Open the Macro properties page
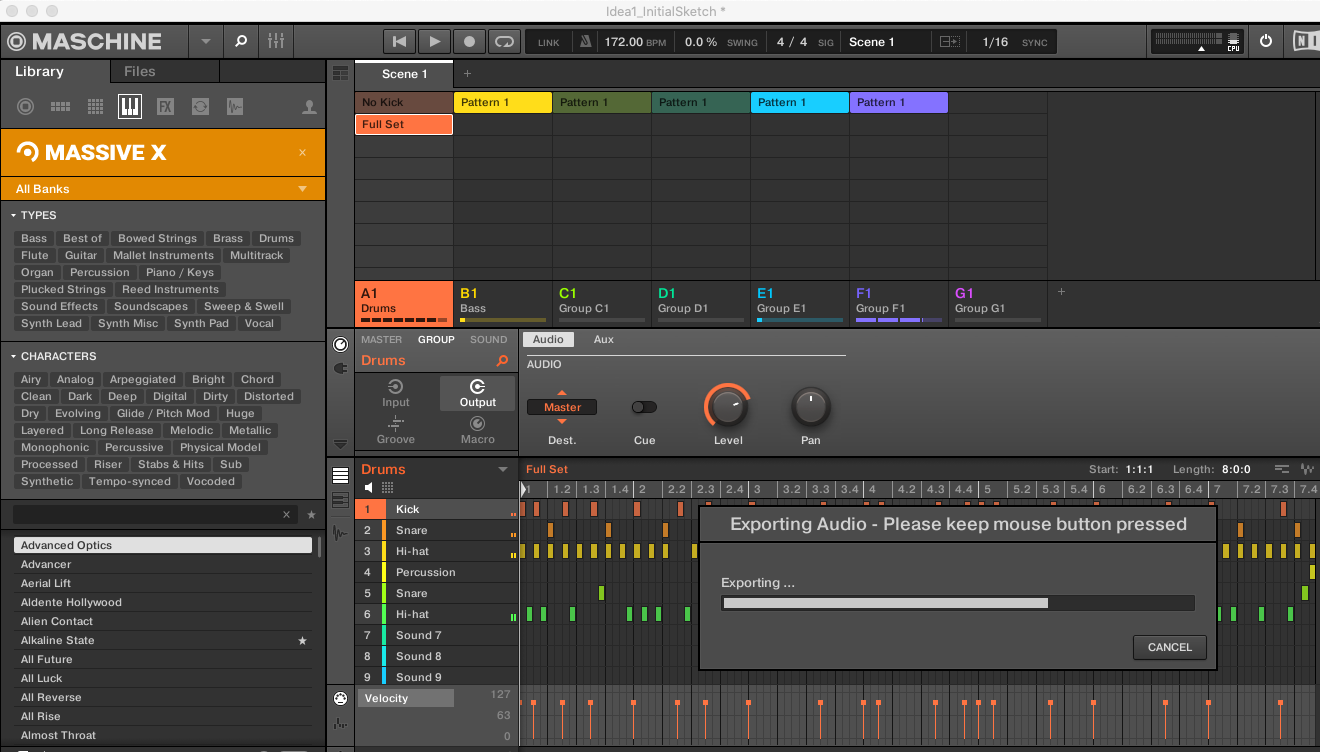 [477, 430]
